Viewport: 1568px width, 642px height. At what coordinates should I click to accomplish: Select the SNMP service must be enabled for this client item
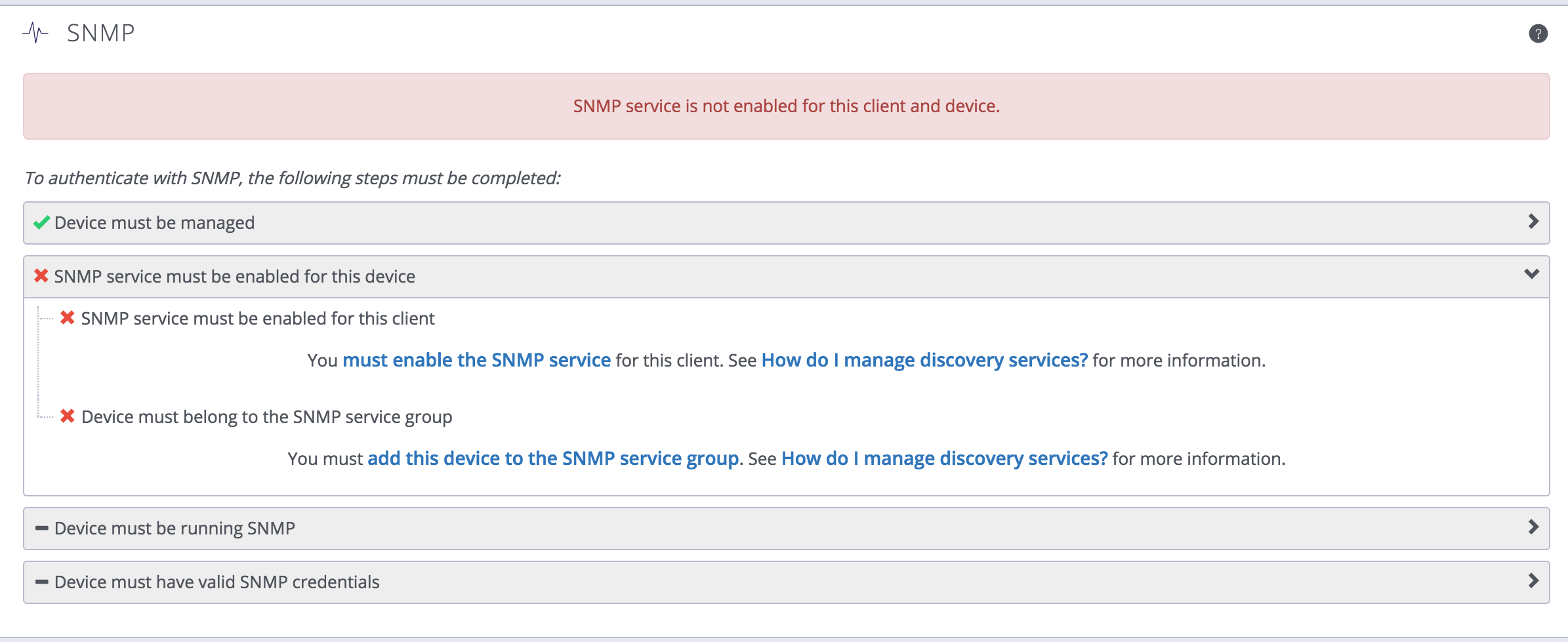258,318
